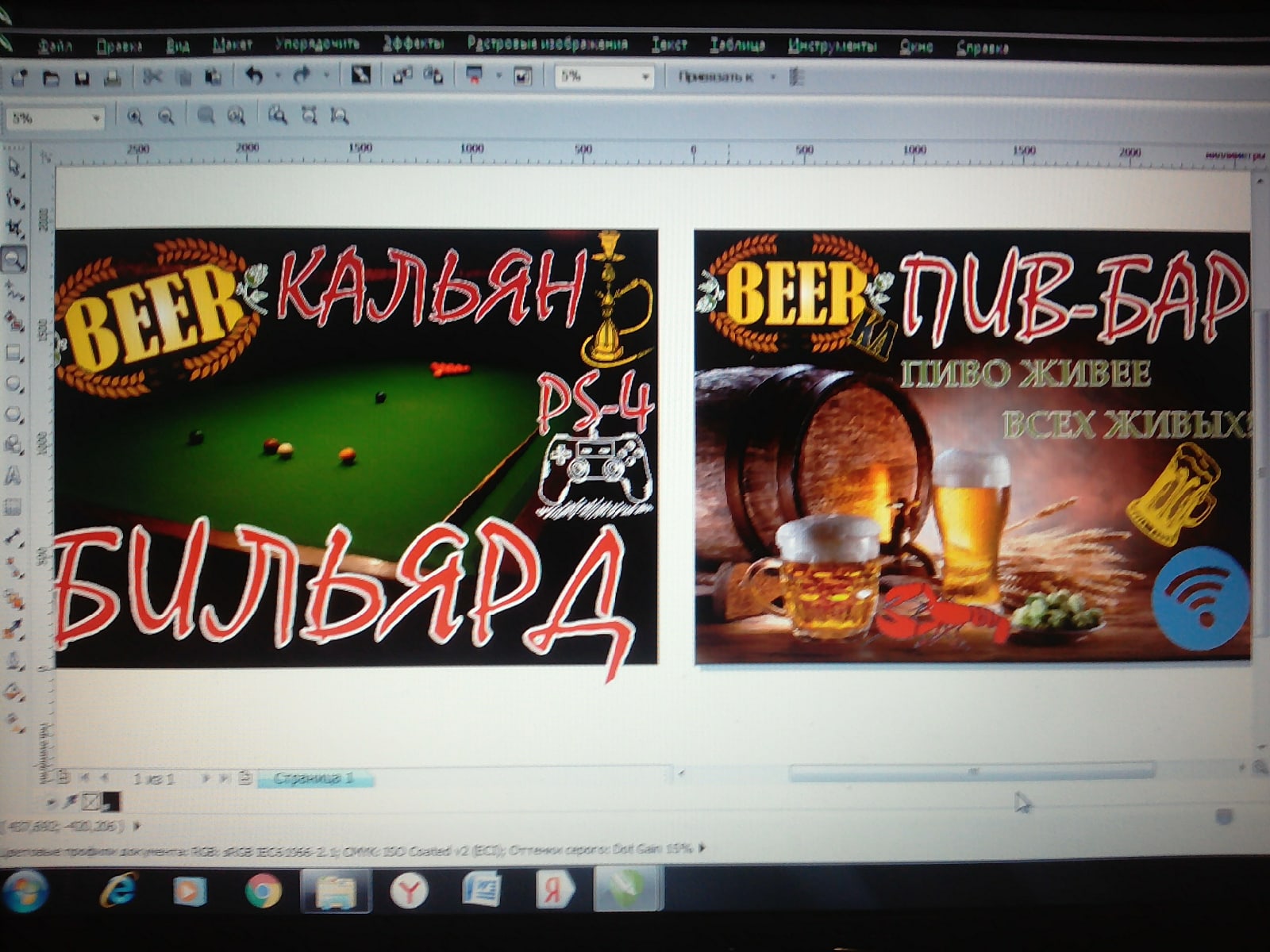Screen dimensions: 1270x952
Task: Select the Shape tool in toolbox
Action: tap(14, 198)
